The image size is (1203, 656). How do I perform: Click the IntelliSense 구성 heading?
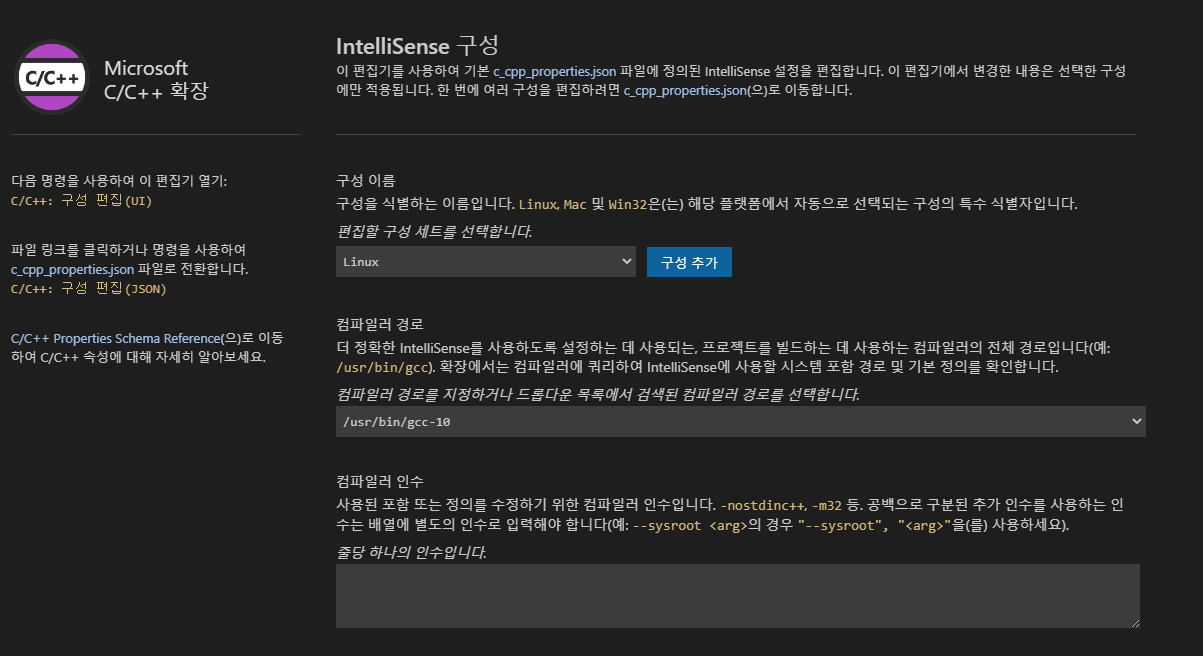point(417,45)
